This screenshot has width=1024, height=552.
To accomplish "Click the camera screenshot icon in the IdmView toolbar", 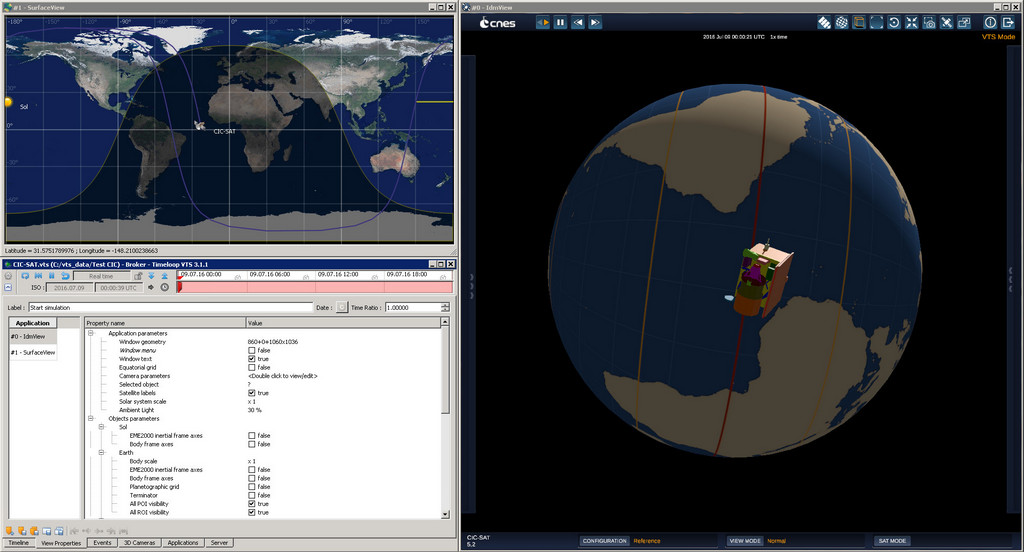I will (929, 22).
